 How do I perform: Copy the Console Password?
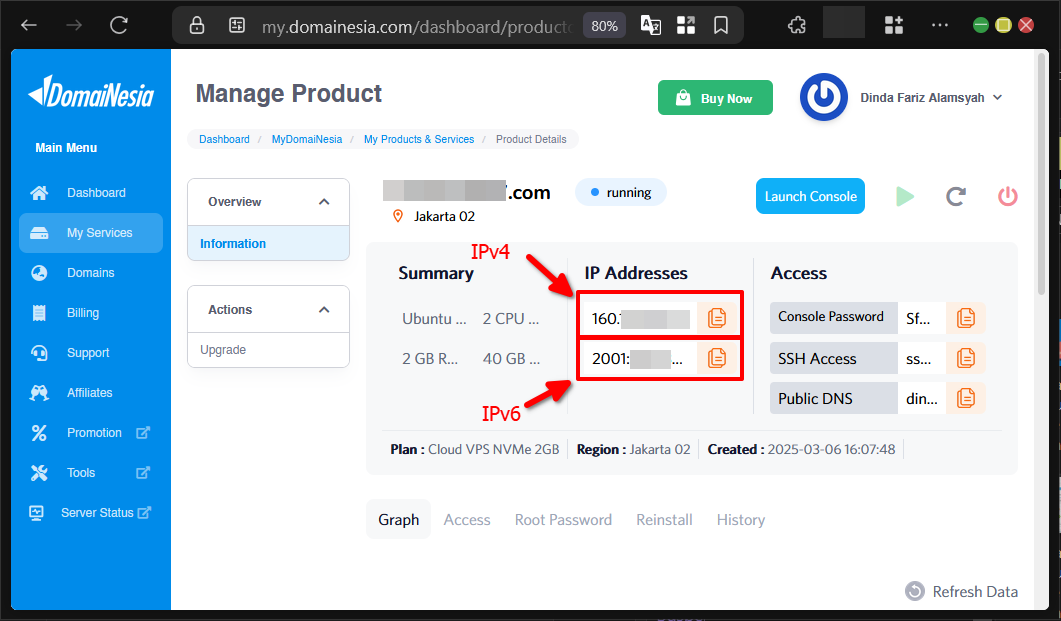pos(965,317)
